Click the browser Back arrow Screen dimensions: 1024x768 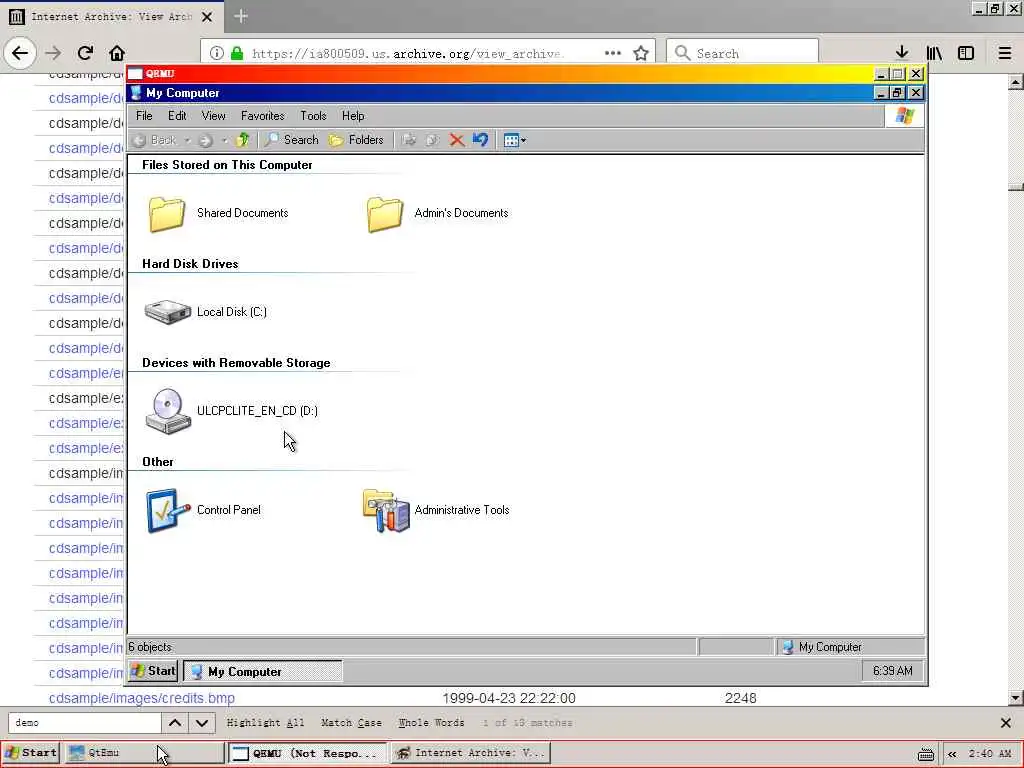click(20, 53)
